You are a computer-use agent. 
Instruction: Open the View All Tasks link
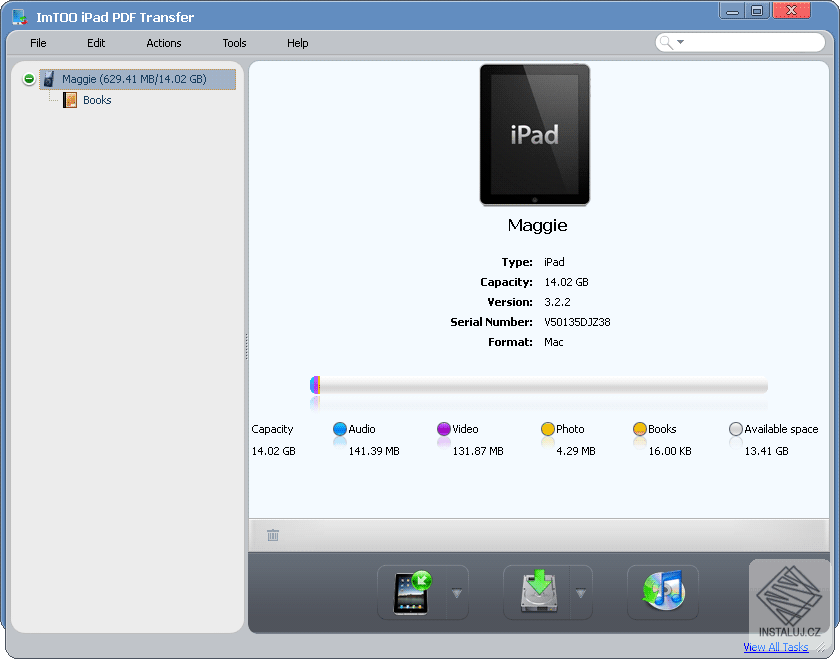776,647
